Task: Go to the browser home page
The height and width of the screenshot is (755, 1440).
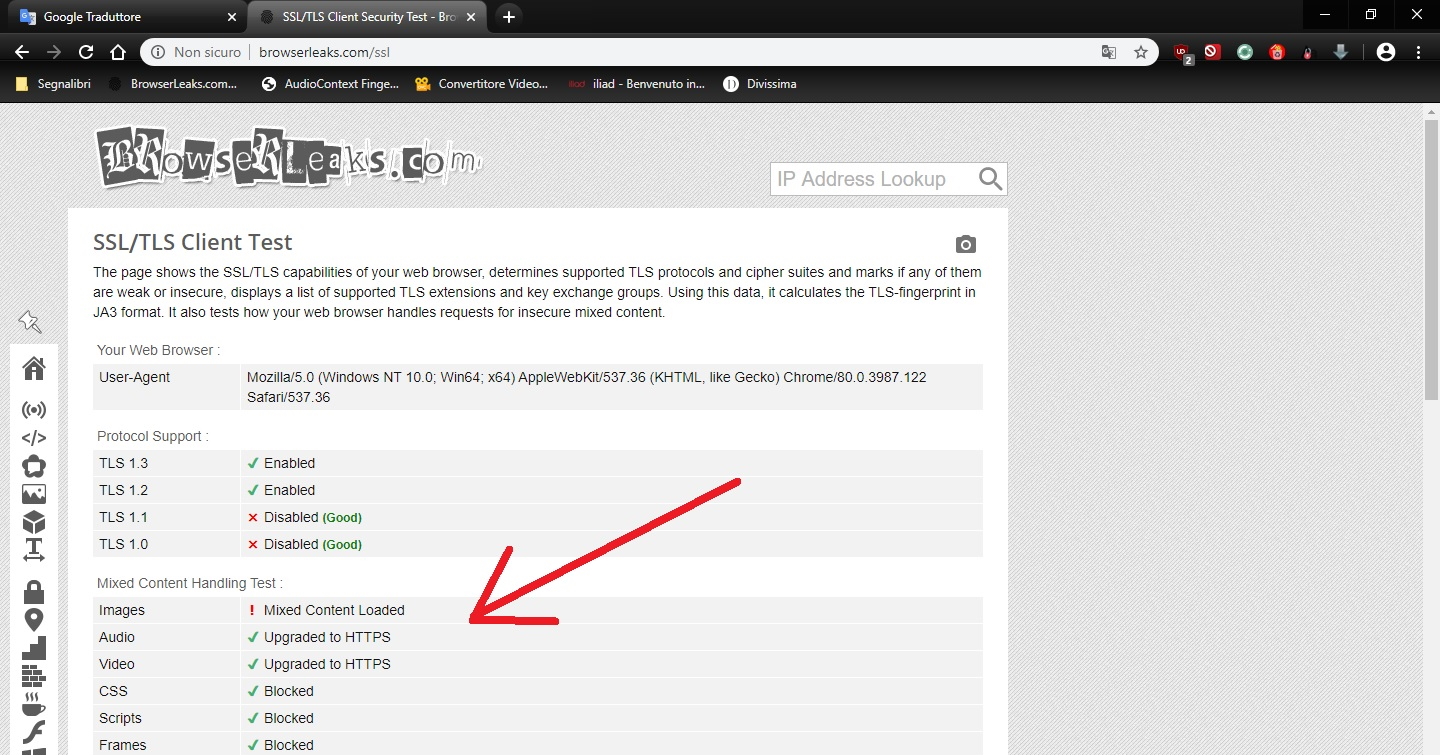Action: [x=118, y=52]
